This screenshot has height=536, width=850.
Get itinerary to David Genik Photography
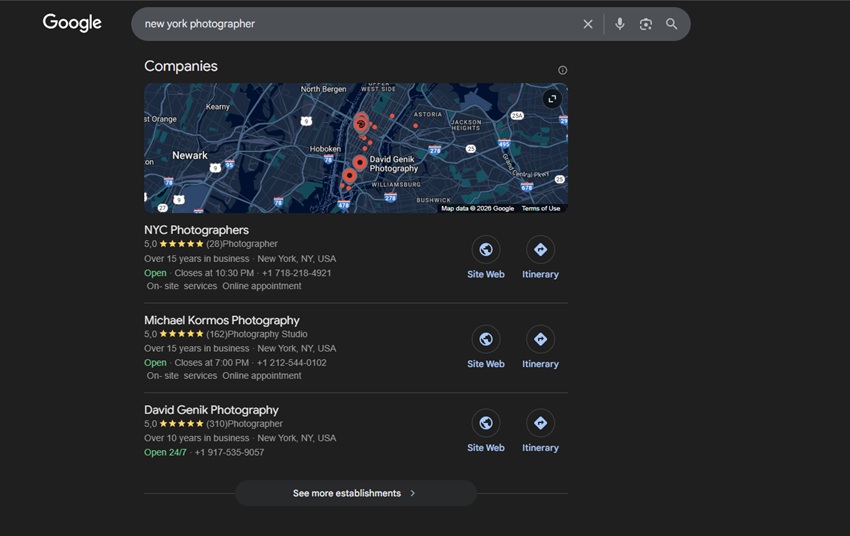[x=540, y=423]
